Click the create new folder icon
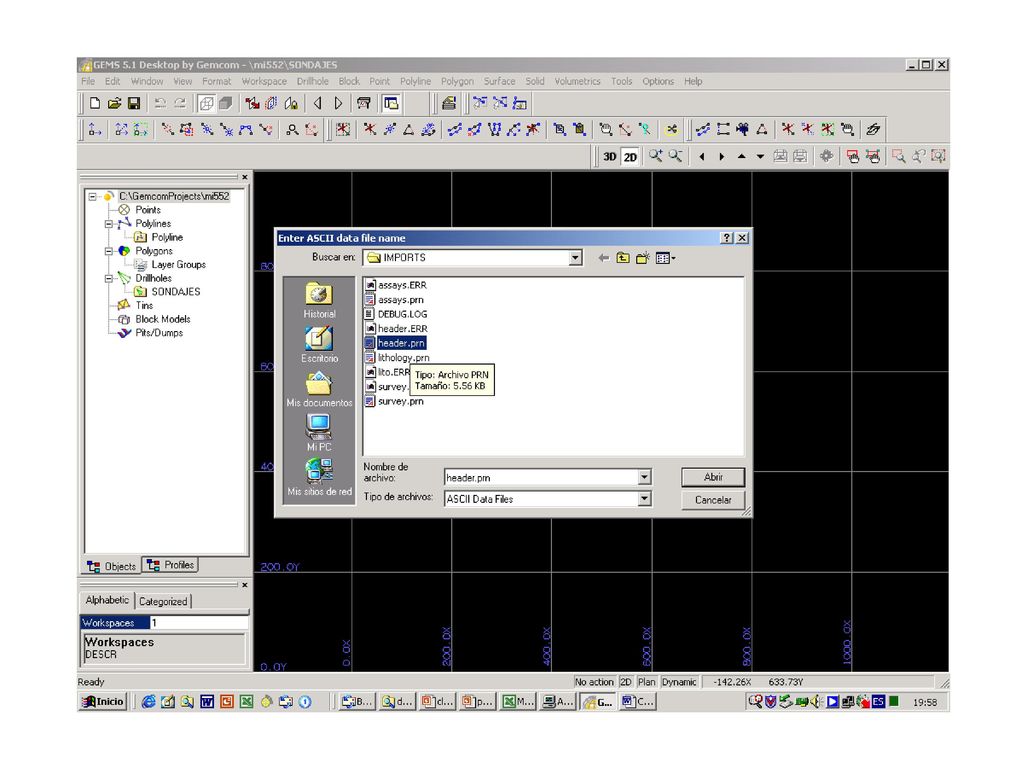1024x768 pixels. (x=643, y=258)
